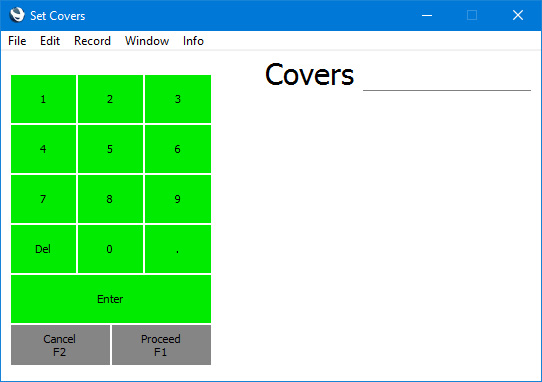This screenshot has height=382, width=542.
Task: Tap keypad digit 8
Action: (110, 199)
